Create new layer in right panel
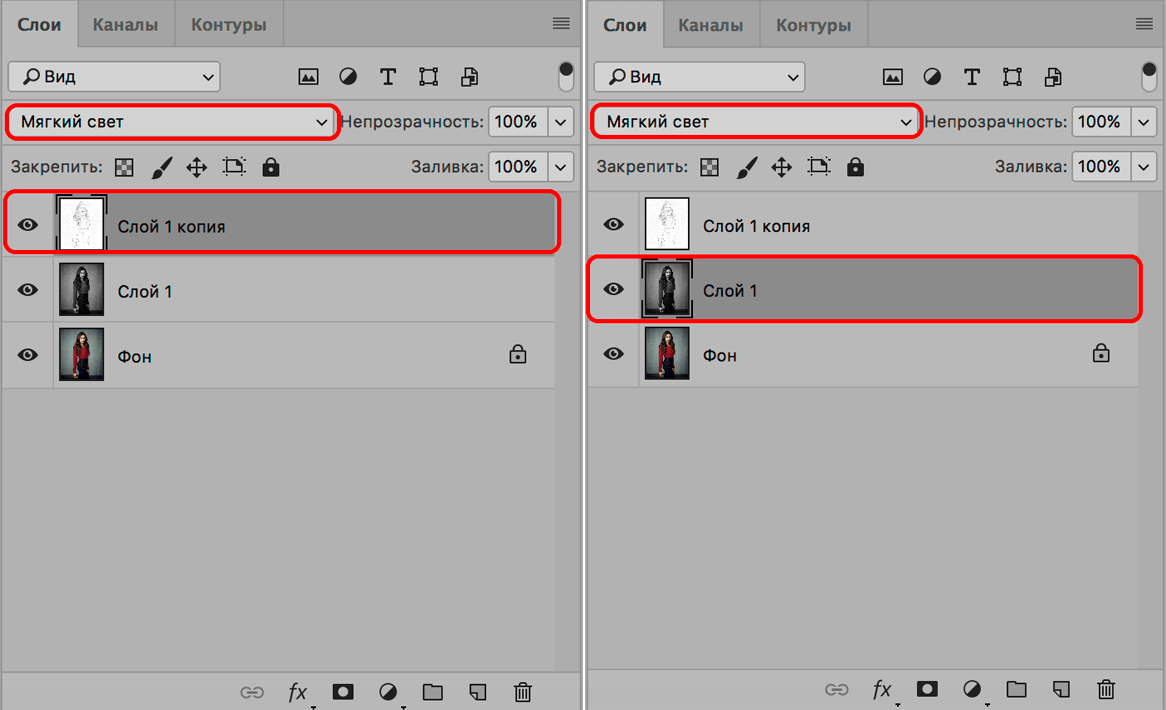 click(1062, 689)
